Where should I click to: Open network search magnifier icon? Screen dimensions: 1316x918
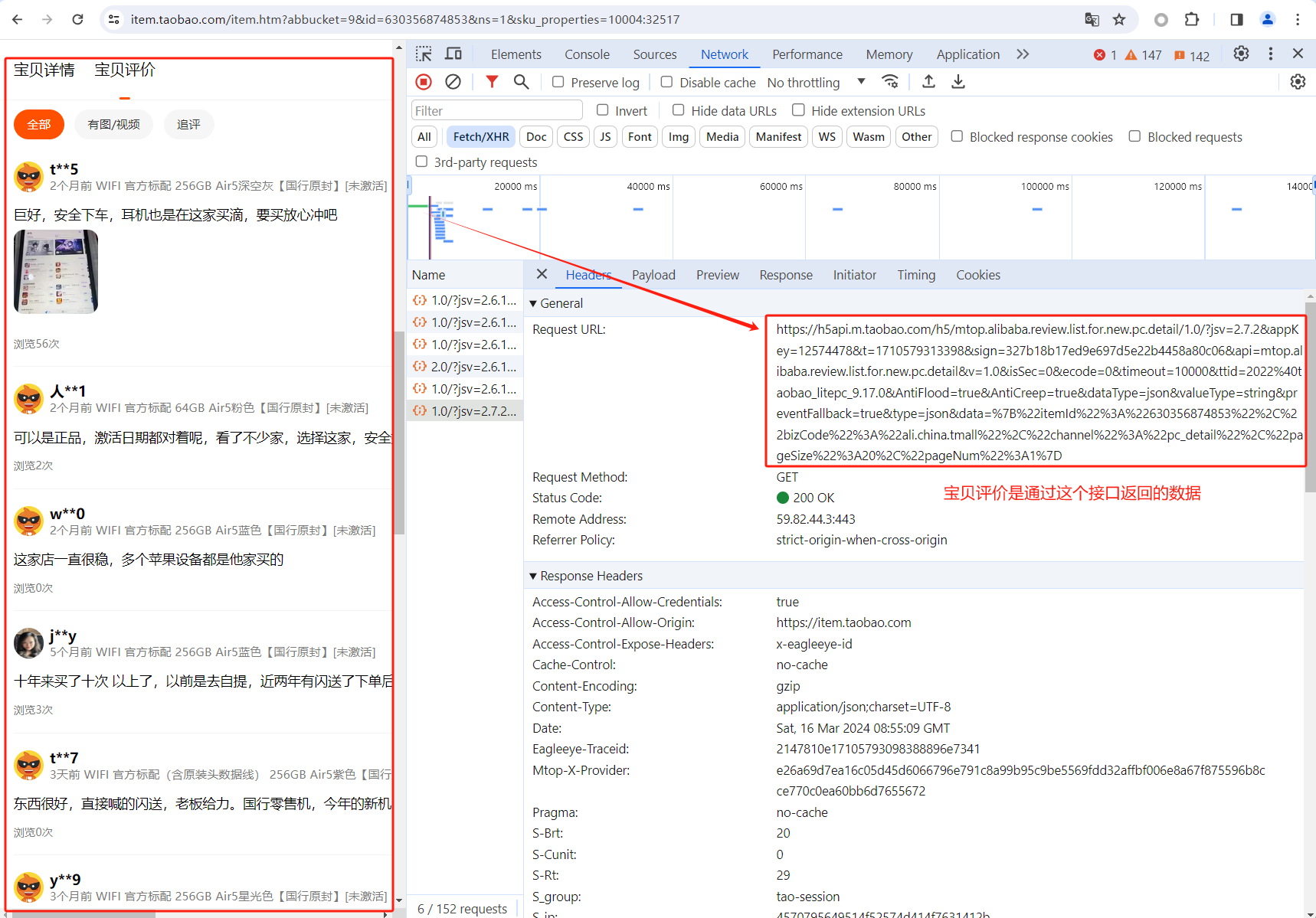(x=521, y=82)
